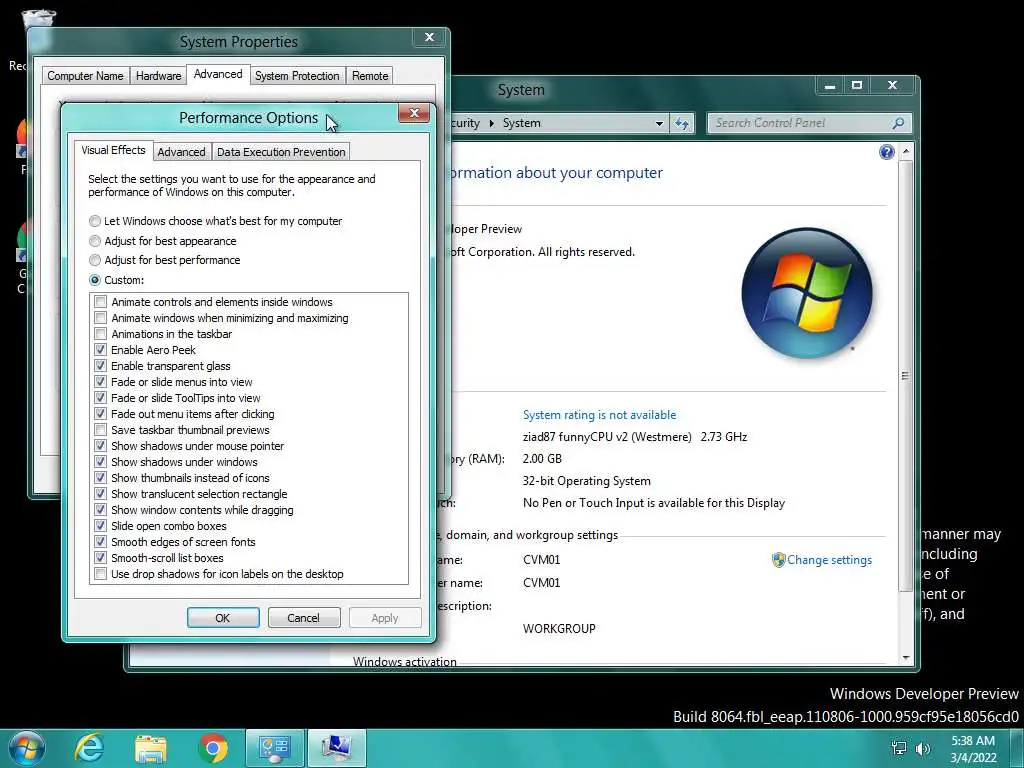Open the clock showing 5:38 AM

point(973,749)
